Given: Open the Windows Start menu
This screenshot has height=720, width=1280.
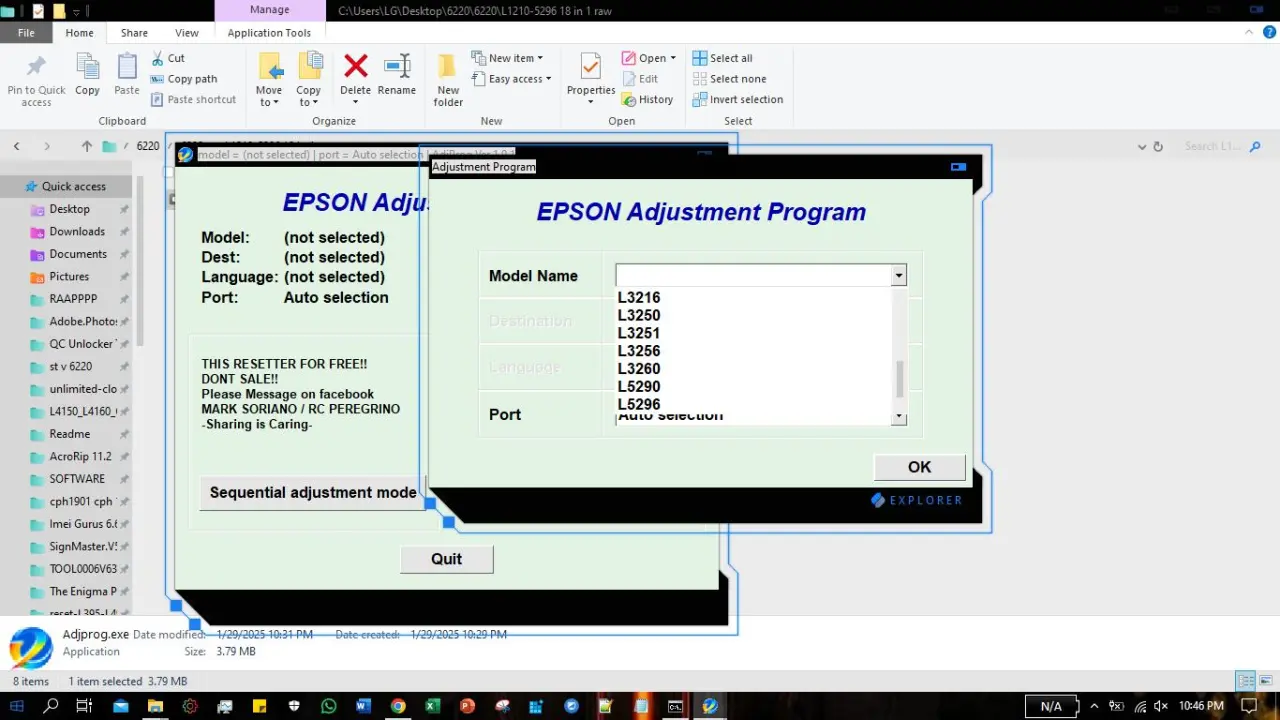Looking at the screenshot, I should pos(17,706).
